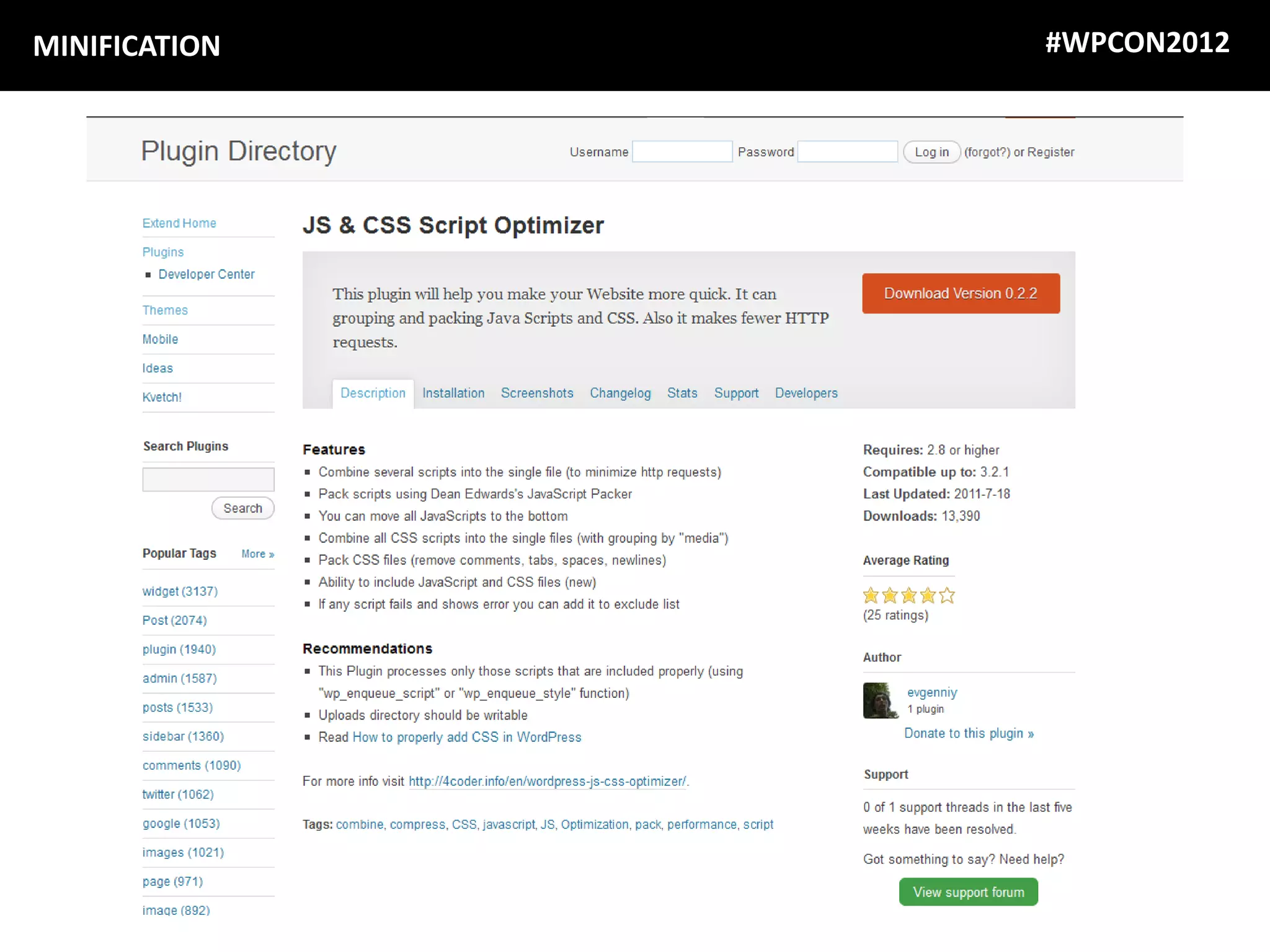Expand popular tags via More link
Screen dimensions: 1270x952
pyautogui.click(x=257, y=554)
